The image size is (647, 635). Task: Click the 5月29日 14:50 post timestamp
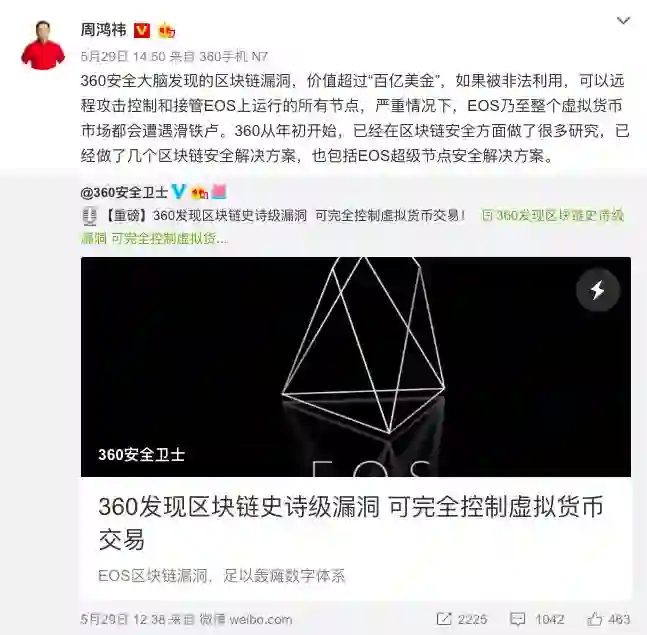[x=123, y=57]
